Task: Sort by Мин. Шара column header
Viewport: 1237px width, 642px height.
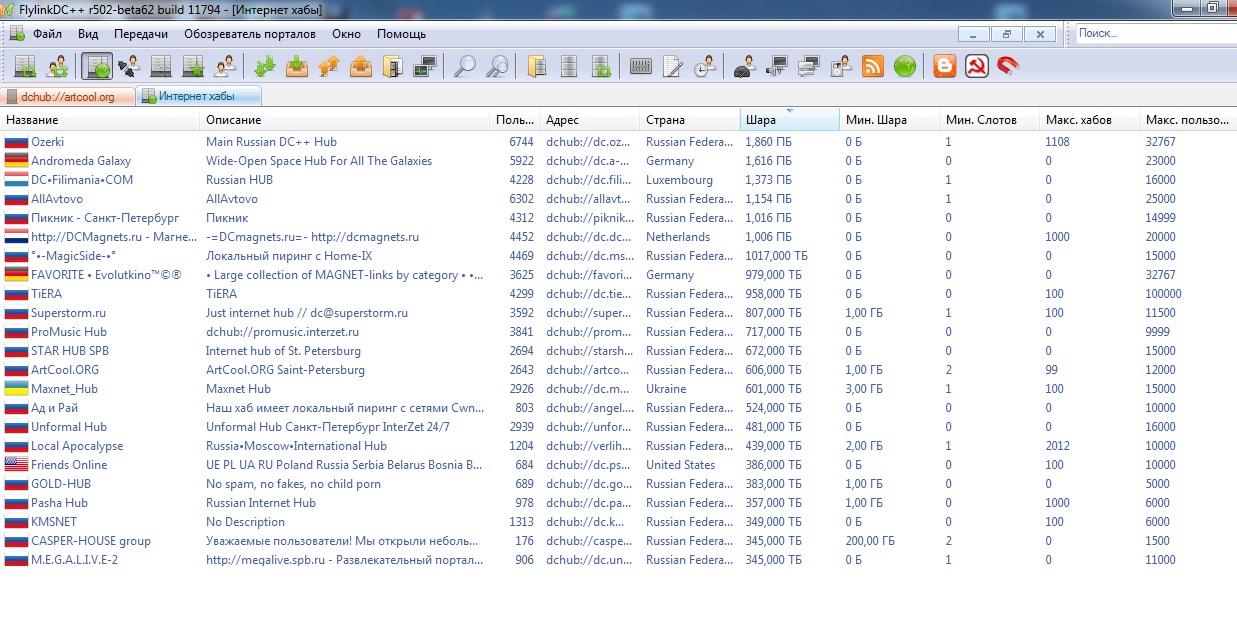Action: [890, 120]
